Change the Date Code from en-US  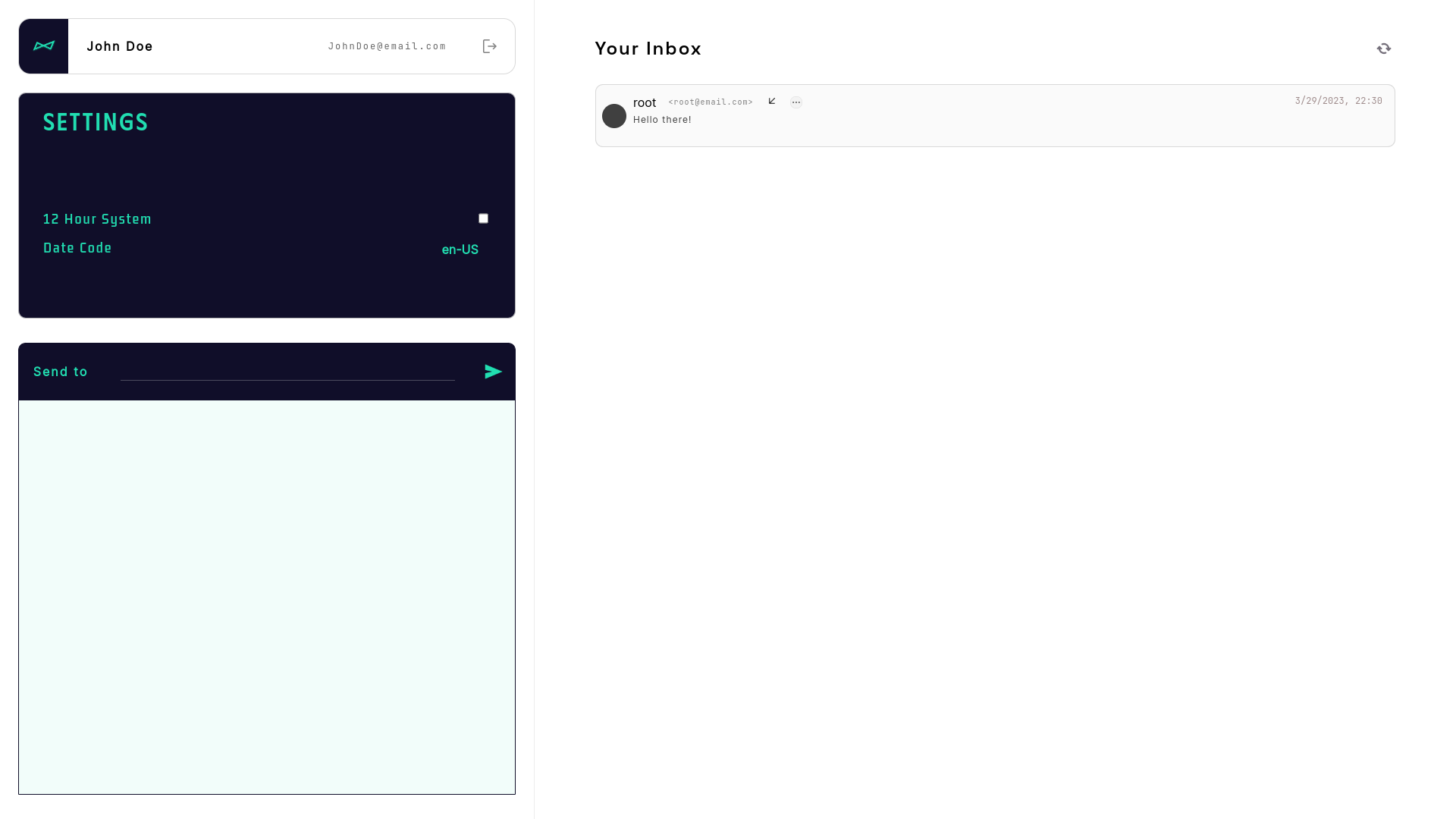point(460,249)
